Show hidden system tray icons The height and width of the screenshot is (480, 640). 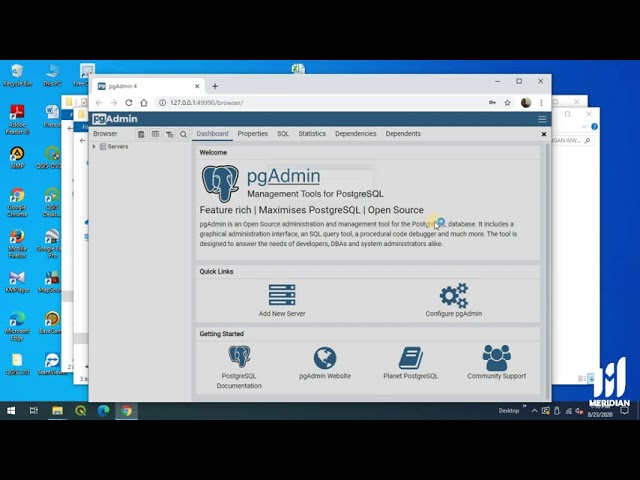534,411
